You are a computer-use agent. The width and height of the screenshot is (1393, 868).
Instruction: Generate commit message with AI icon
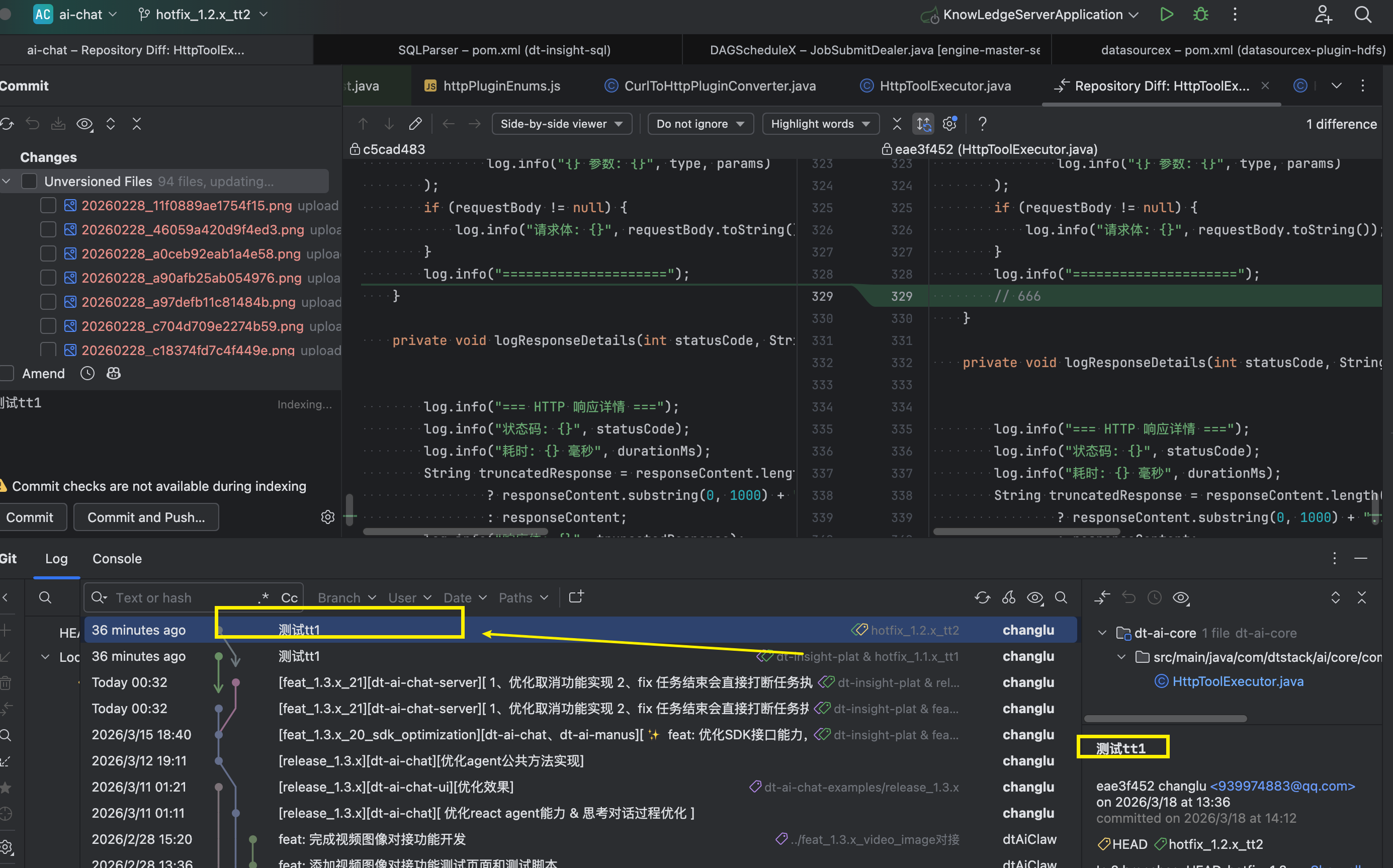pyautogui.click(x=114, y=373)
